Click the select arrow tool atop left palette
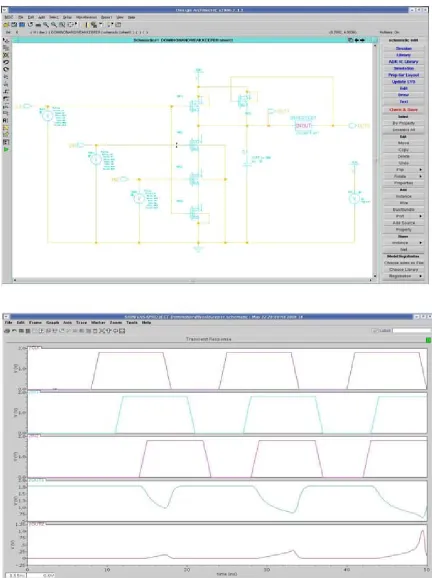 6,40
